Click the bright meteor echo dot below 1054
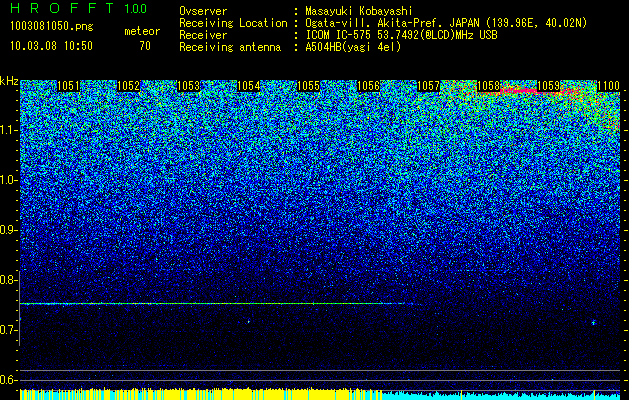 point(249,321)
